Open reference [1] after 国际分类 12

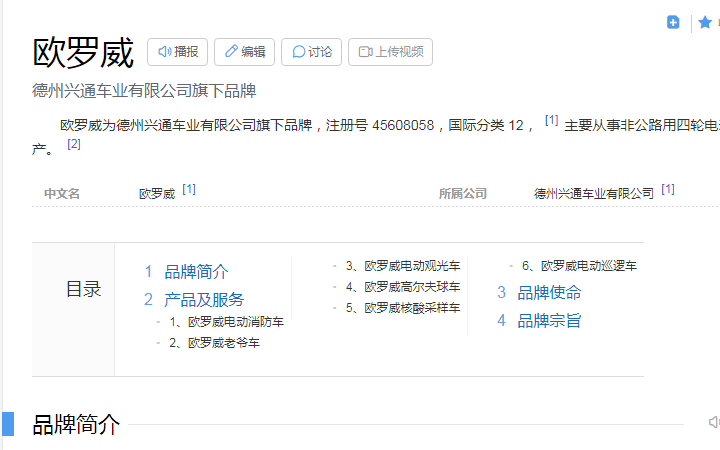(551, 120)
